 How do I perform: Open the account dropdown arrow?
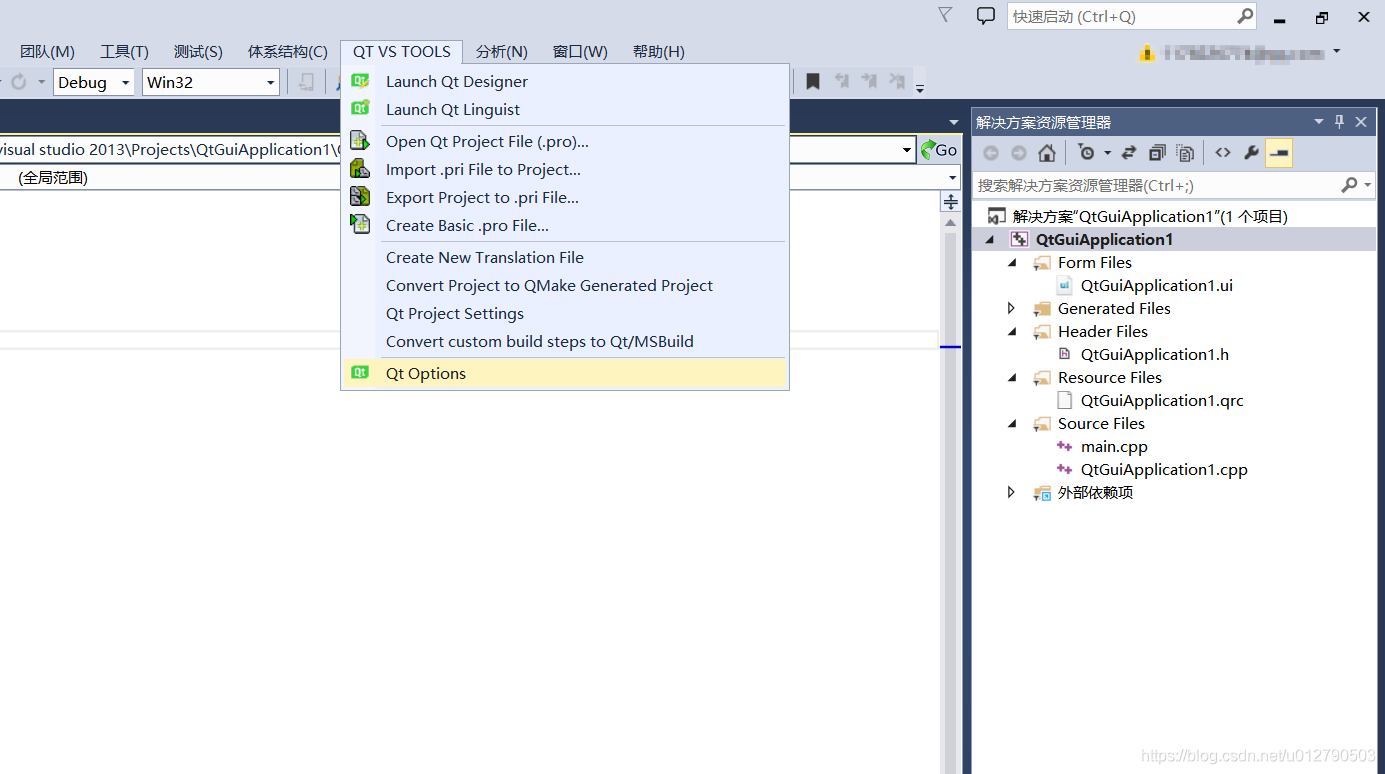1336,51
